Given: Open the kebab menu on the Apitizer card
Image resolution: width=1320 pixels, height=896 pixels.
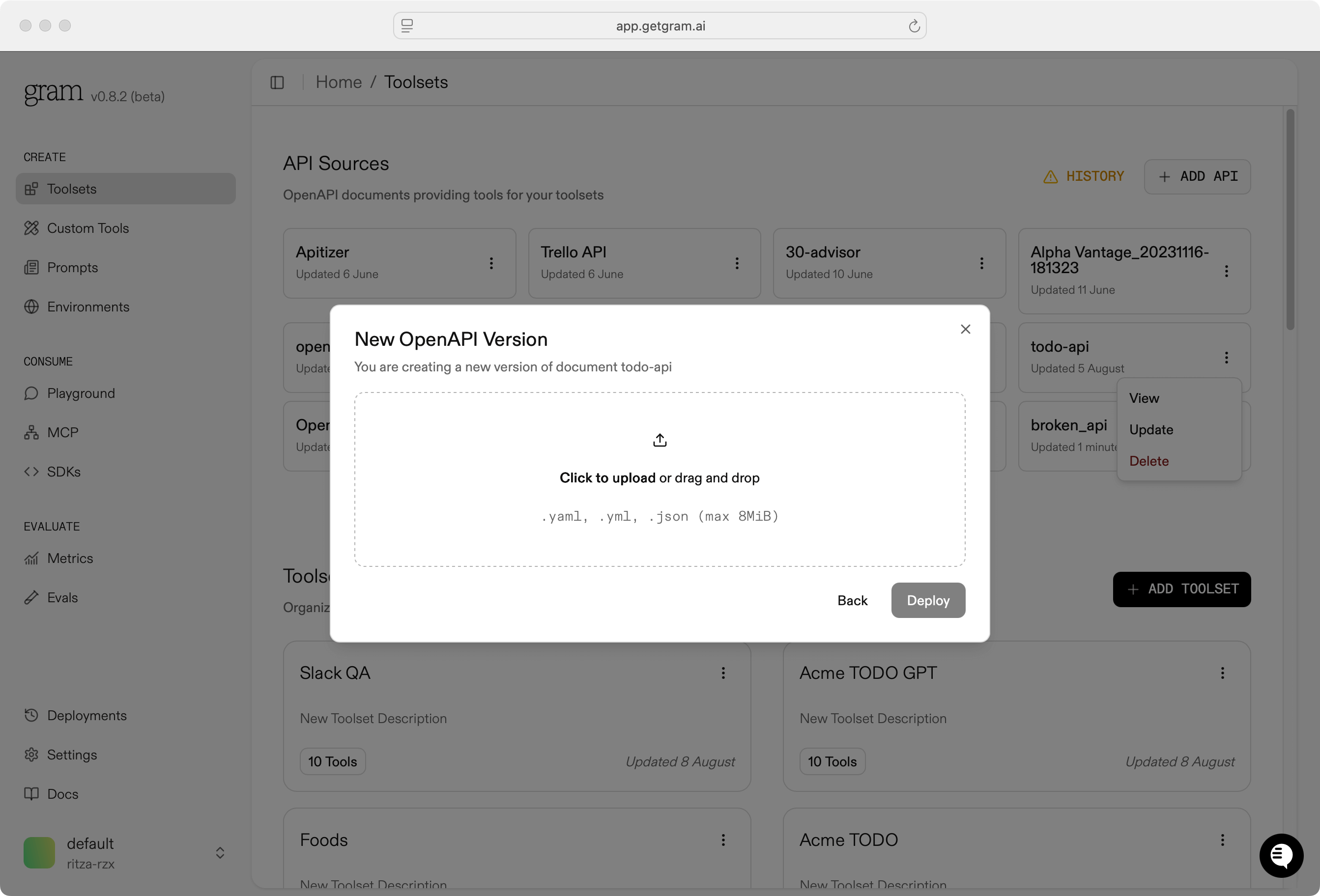Looking at the screenshot, I should click(491, 263).
